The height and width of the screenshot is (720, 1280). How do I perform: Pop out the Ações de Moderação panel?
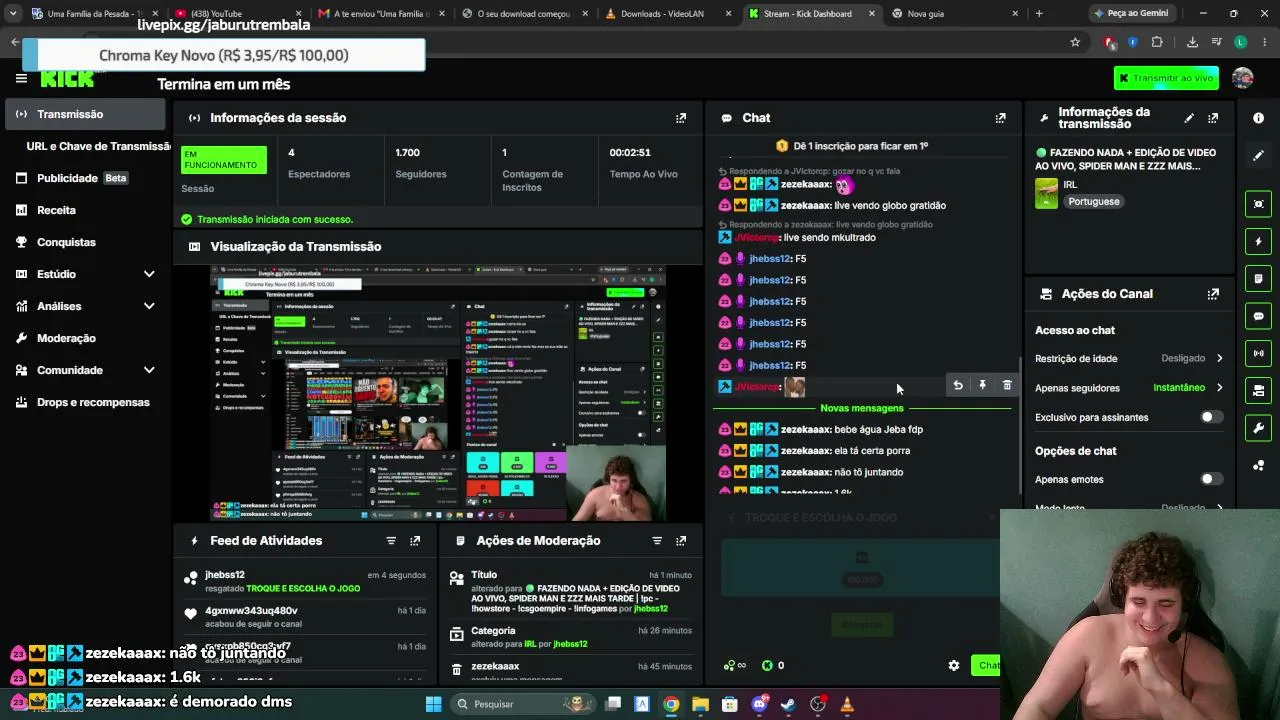[x=681, y=541]
